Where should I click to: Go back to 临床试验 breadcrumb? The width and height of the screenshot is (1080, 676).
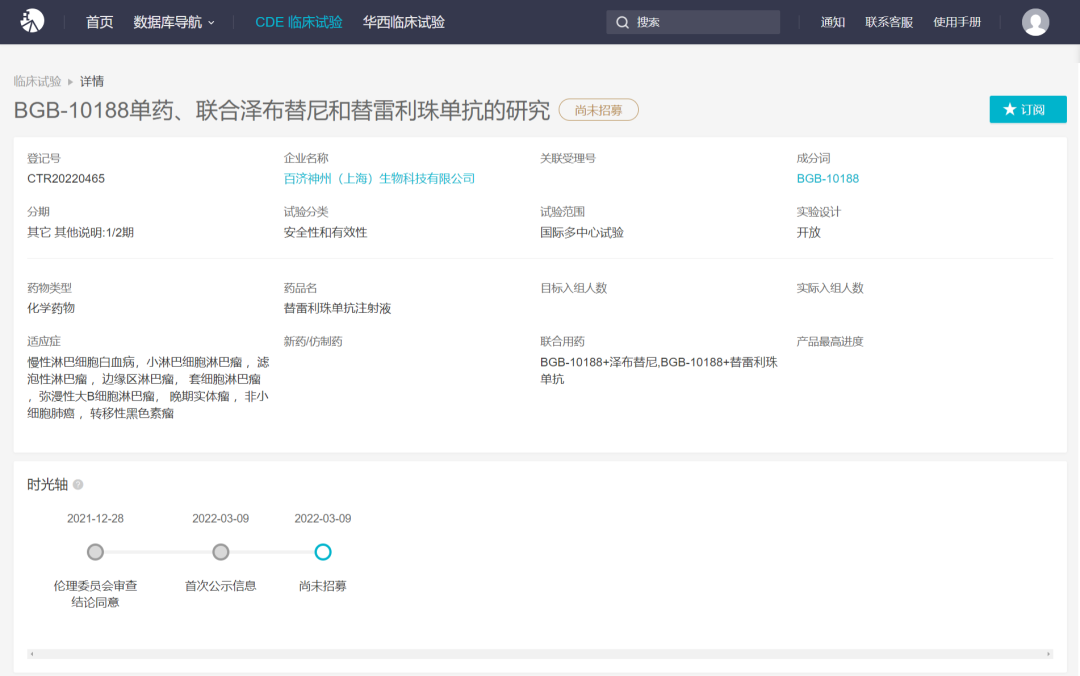click(x=37, y=81)
